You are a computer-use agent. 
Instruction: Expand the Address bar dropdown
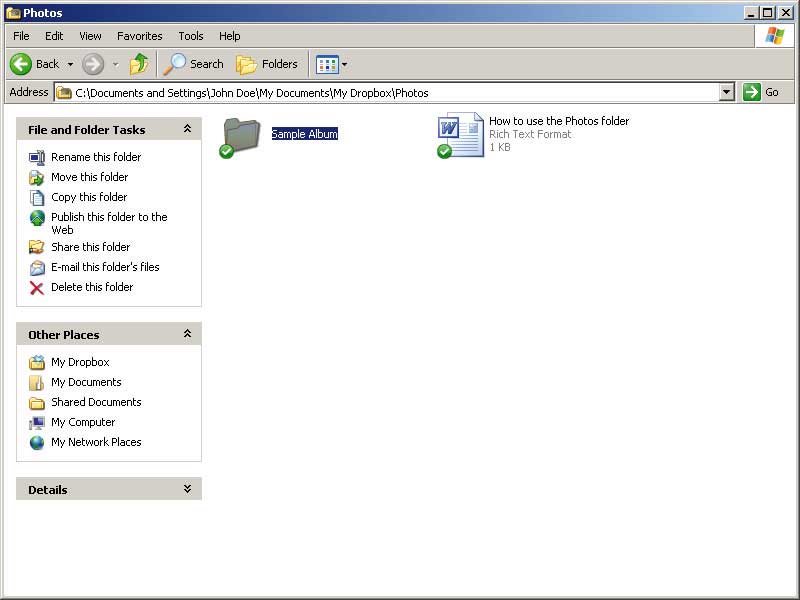pos(727,92)
